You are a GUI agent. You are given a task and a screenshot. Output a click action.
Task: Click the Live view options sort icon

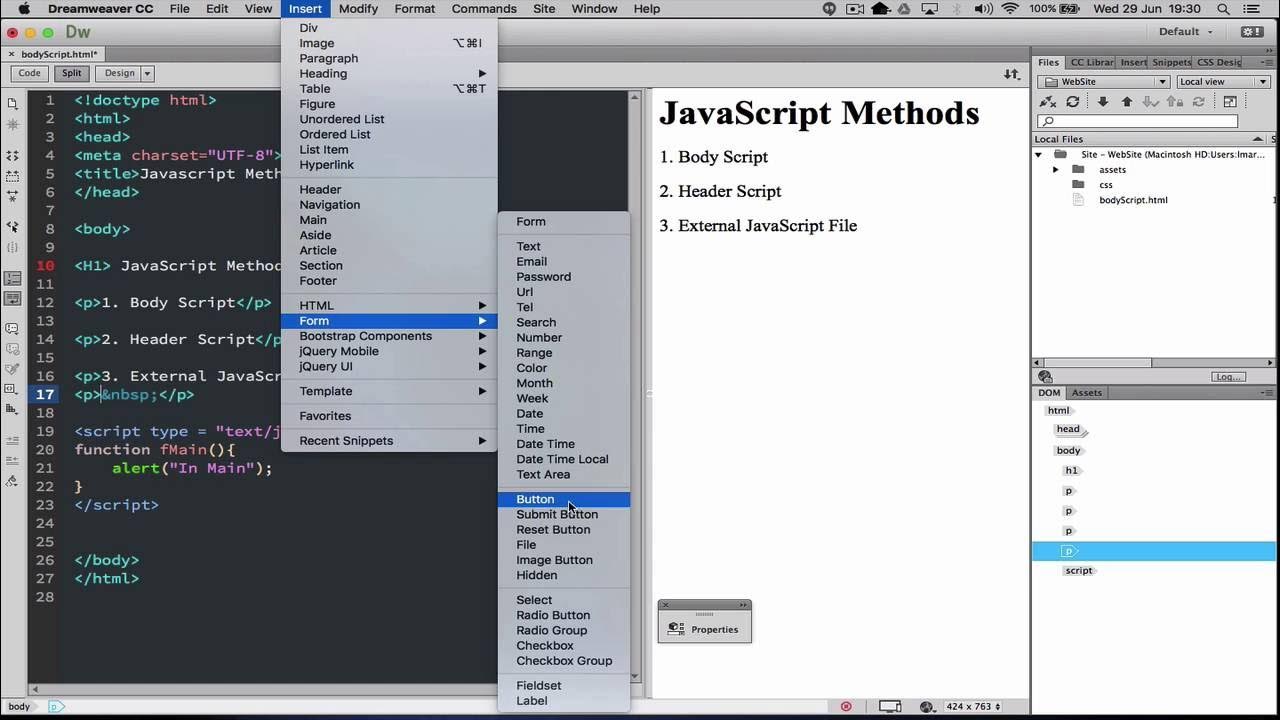point(1012,74)
